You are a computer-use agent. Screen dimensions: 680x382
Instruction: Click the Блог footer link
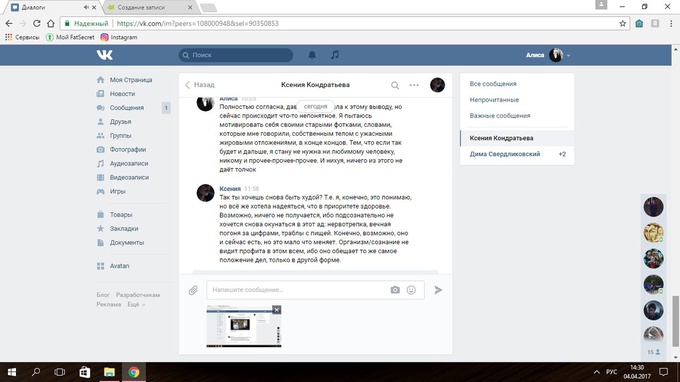(x=103, y=295)
